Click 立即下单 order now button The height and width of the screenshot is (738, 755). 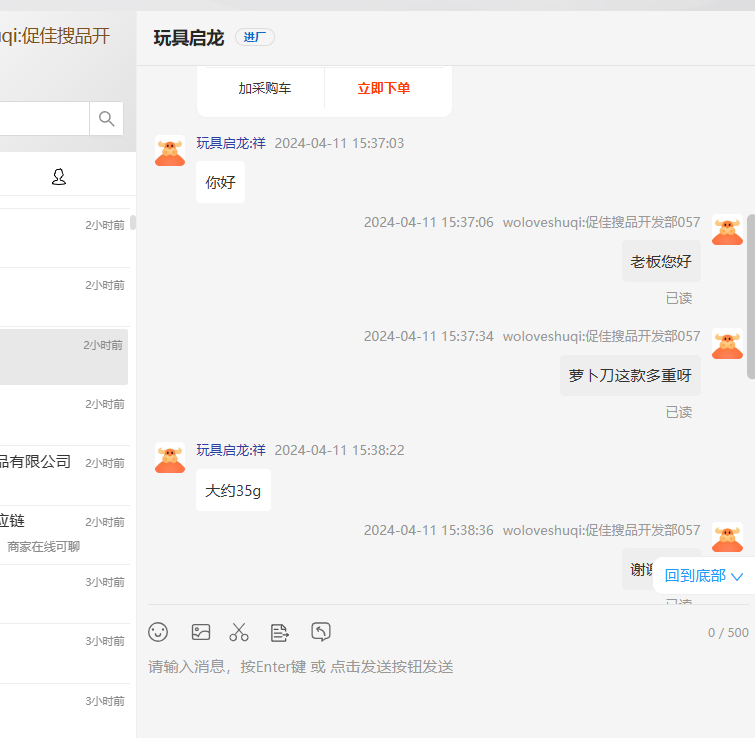pyautogui.click(x=384, y=88)
